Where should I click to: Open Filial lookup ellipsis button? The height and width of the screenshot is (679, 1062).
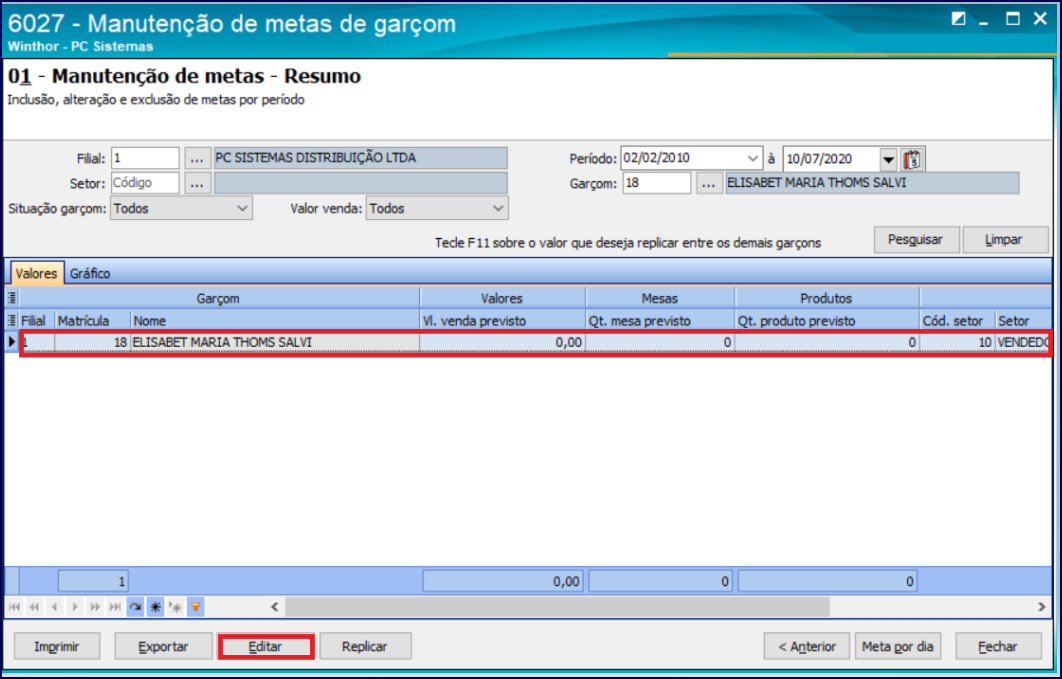(197, 159)
